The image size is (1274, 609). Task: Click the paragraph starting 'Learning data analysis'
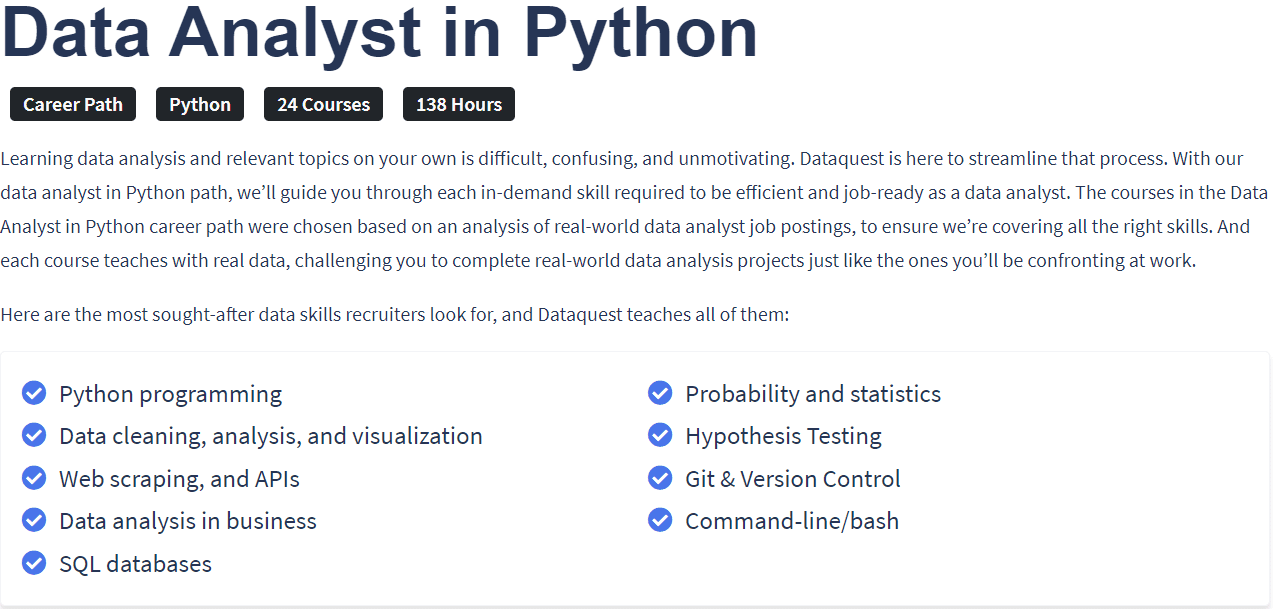(635, 209)
